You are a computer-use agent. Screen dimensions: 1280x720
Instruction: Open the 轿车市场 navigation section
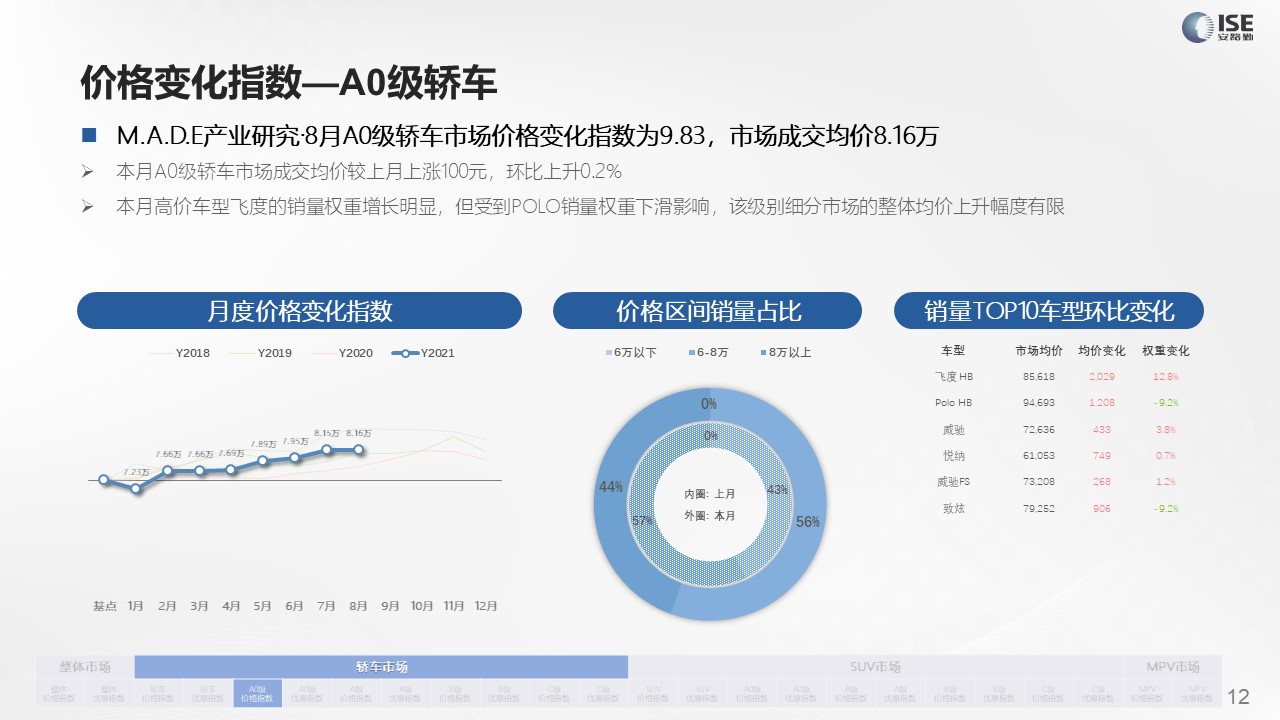pos(381,667)
